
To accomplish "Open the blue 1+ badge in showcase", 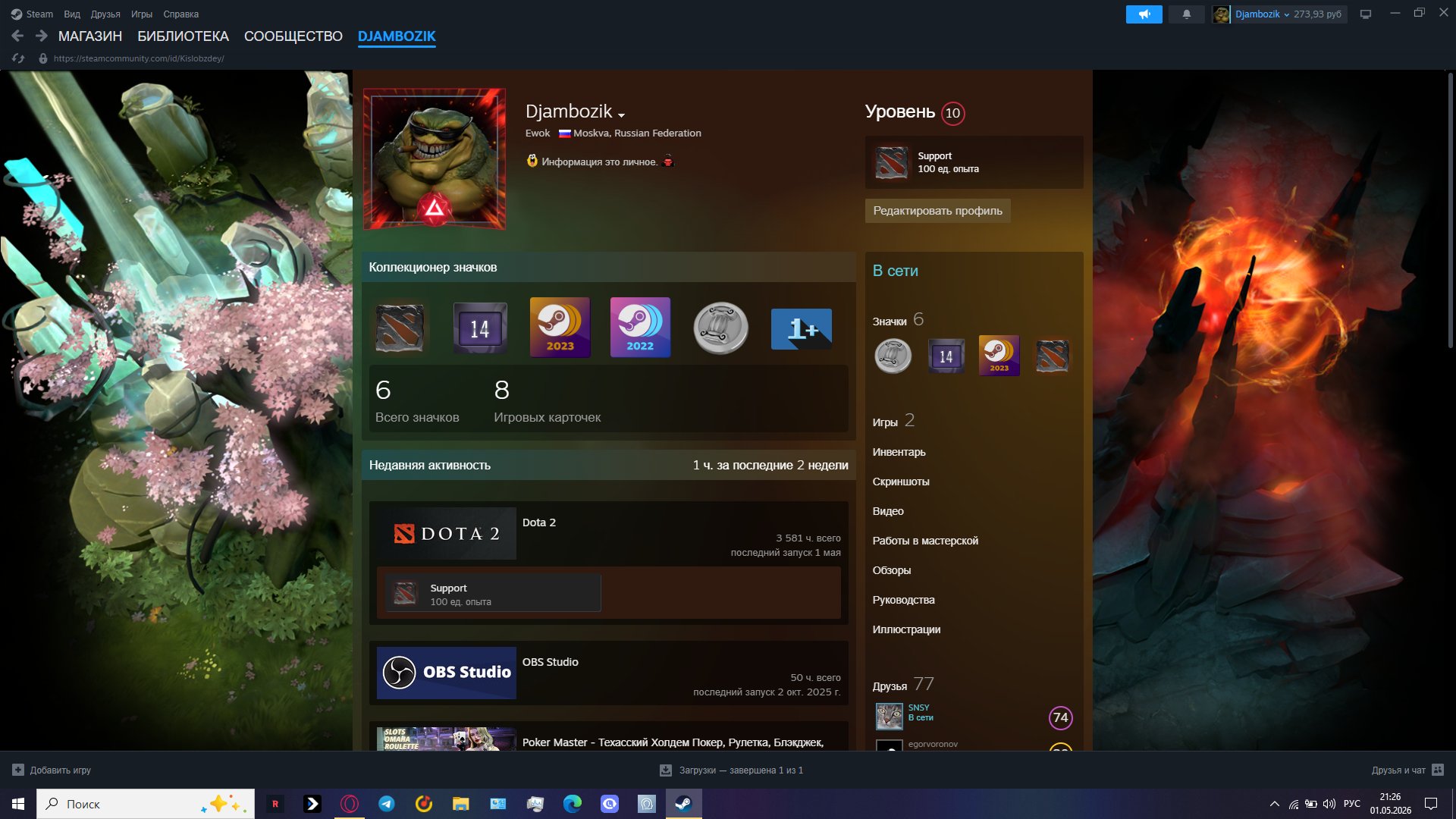I will point(802,329).
